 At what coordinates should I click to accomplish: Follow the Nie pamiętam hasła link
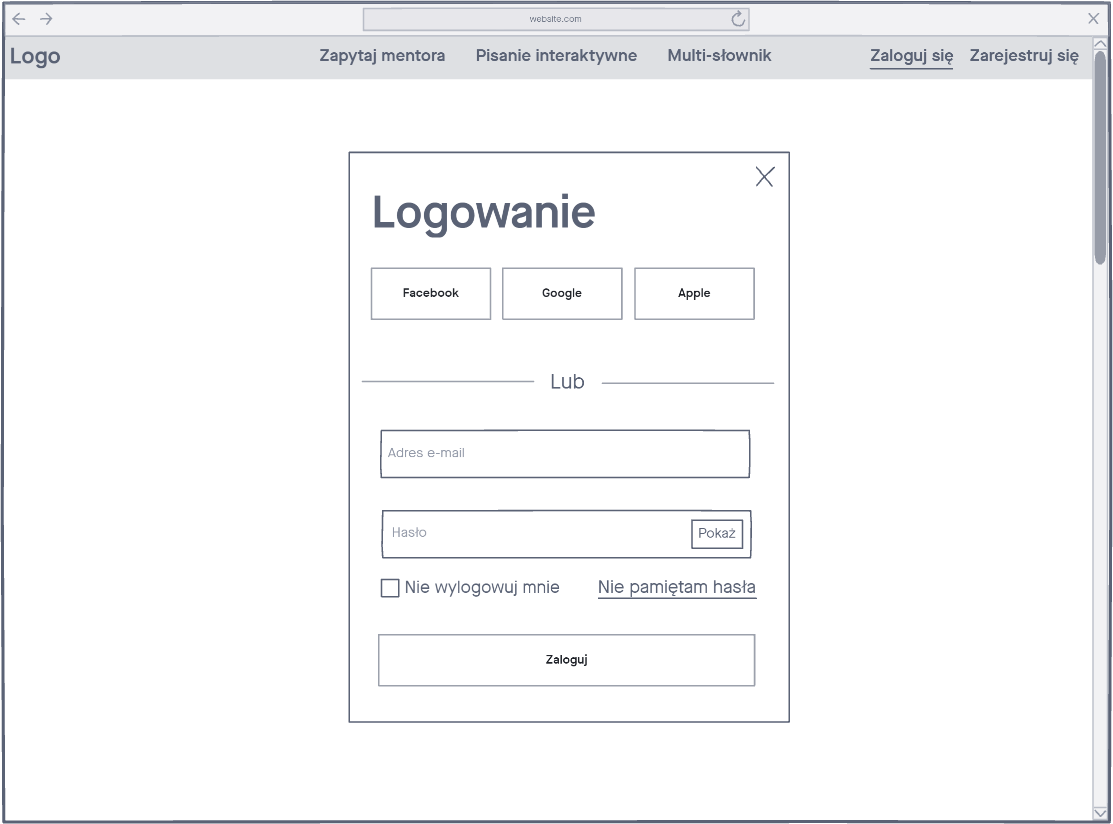(676, 588)
